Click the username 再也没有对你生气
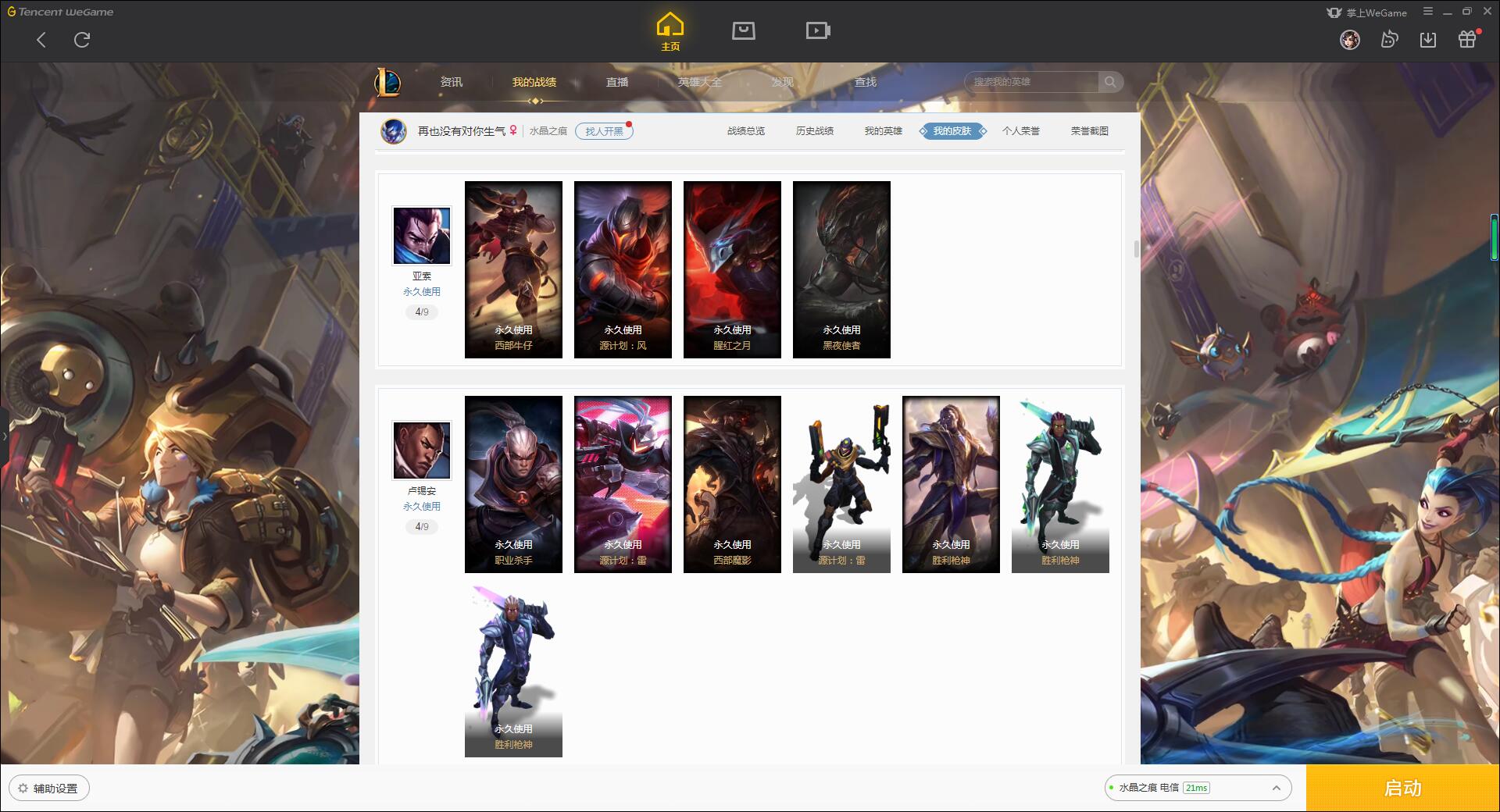This screenshot has height=812, width=1500. [x=462, y=131]
